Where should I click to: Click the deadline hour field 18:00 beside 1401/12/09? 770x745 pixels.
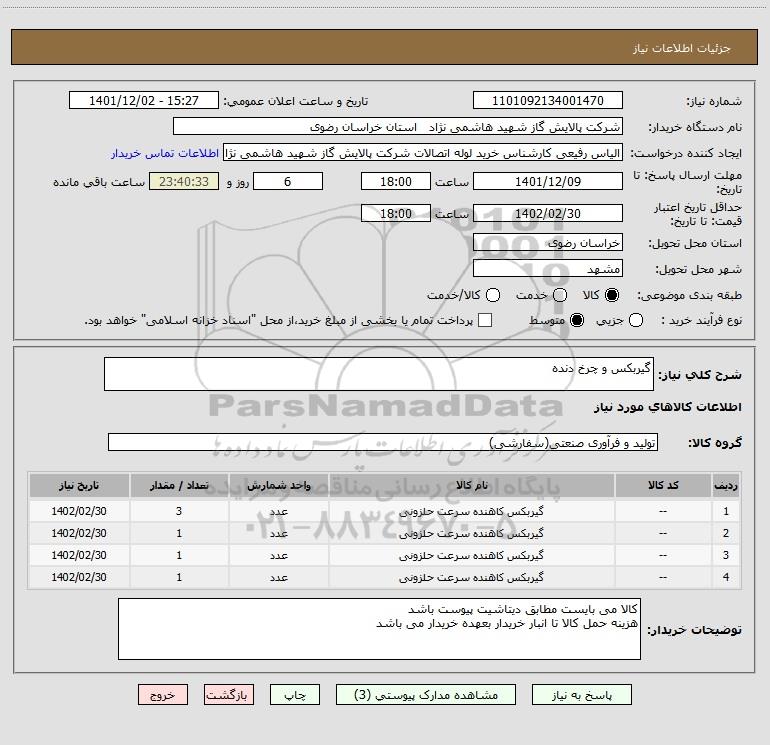[x=396, y=181]
